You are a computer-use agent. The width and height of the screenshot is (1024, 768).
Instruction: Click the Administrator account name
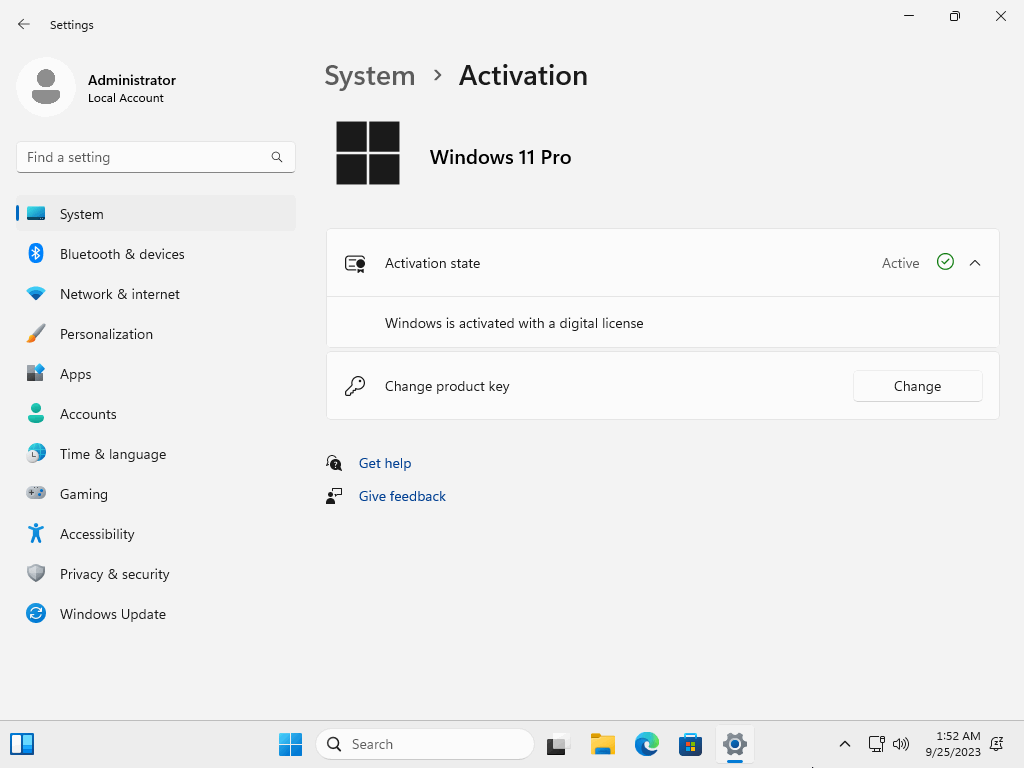coord(132,80)
